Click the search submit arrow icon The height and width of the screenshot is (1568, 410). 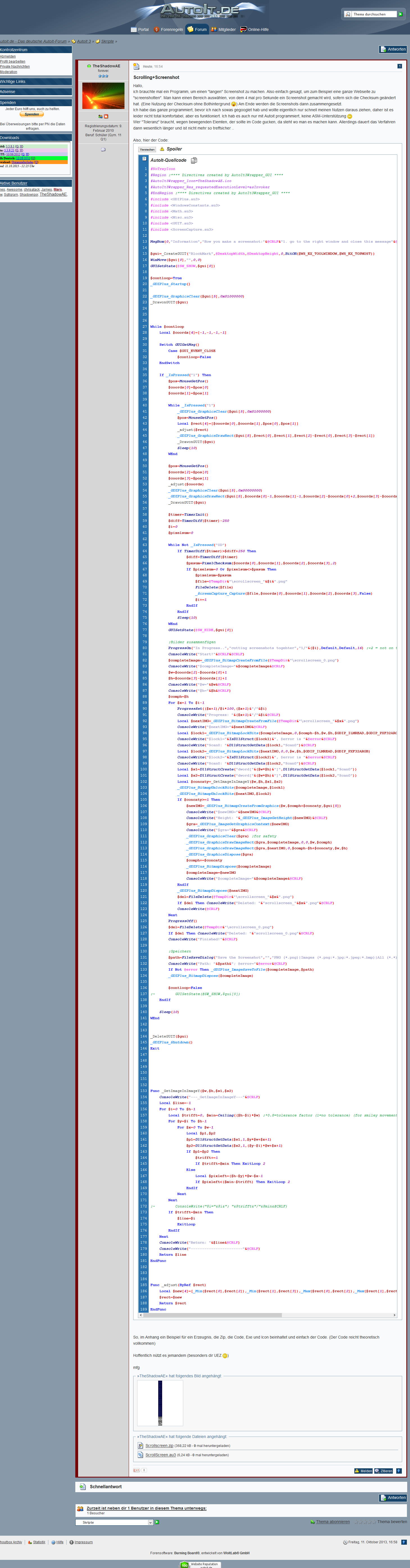click(400, 14)
